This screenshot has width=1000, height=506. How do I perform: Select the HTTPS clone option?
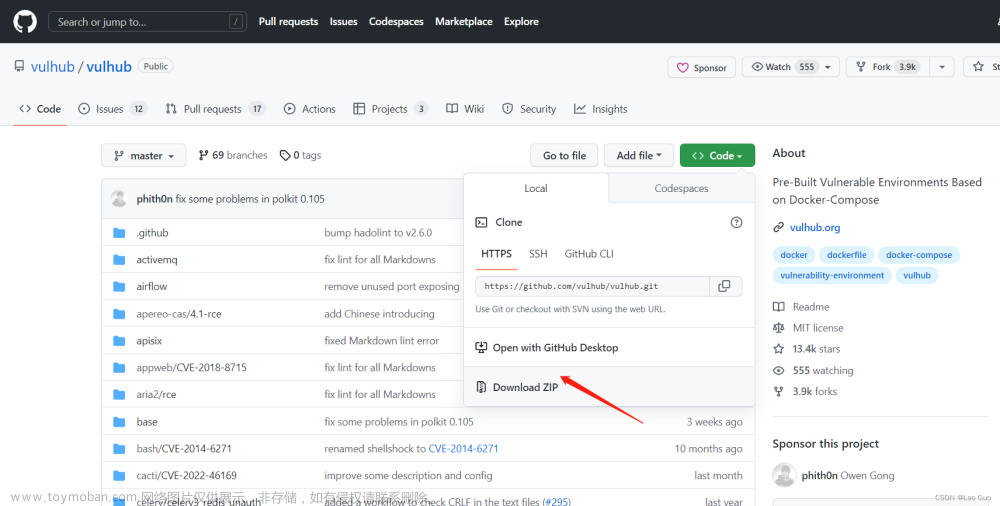[x=496, y=254]
